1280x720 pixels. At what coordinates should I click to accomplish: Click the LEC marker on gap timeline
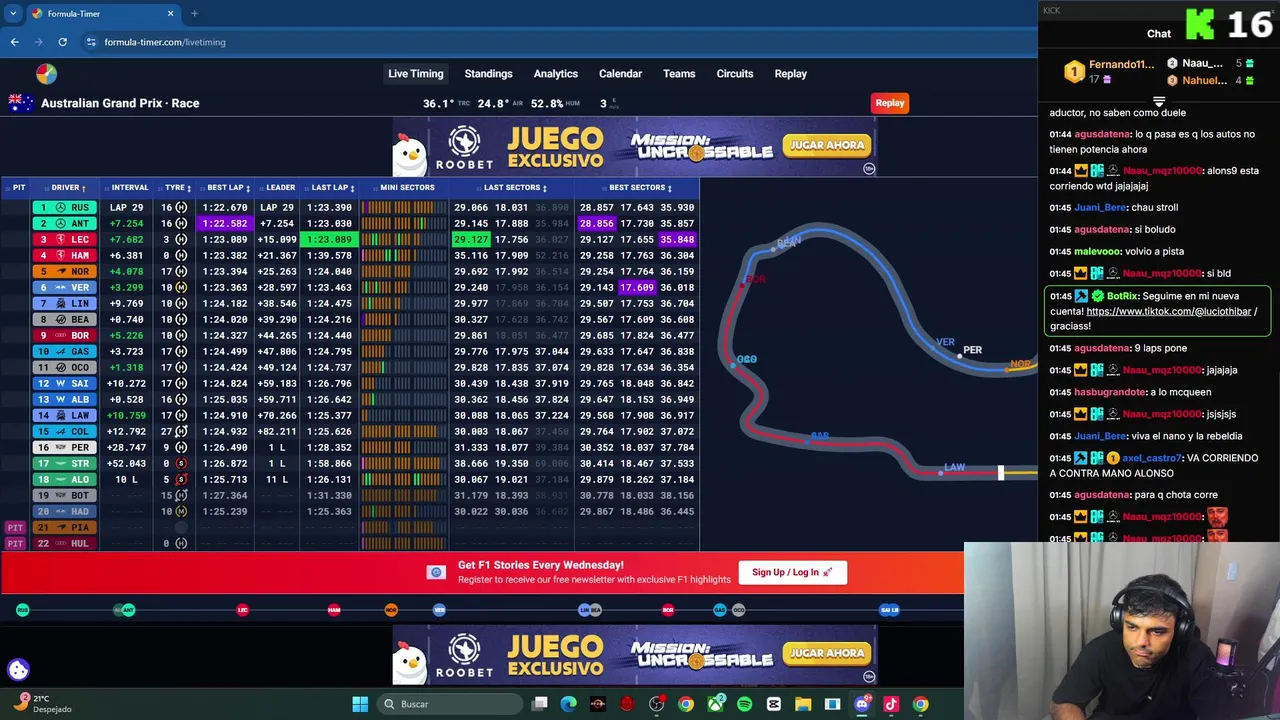click(242, 610)
